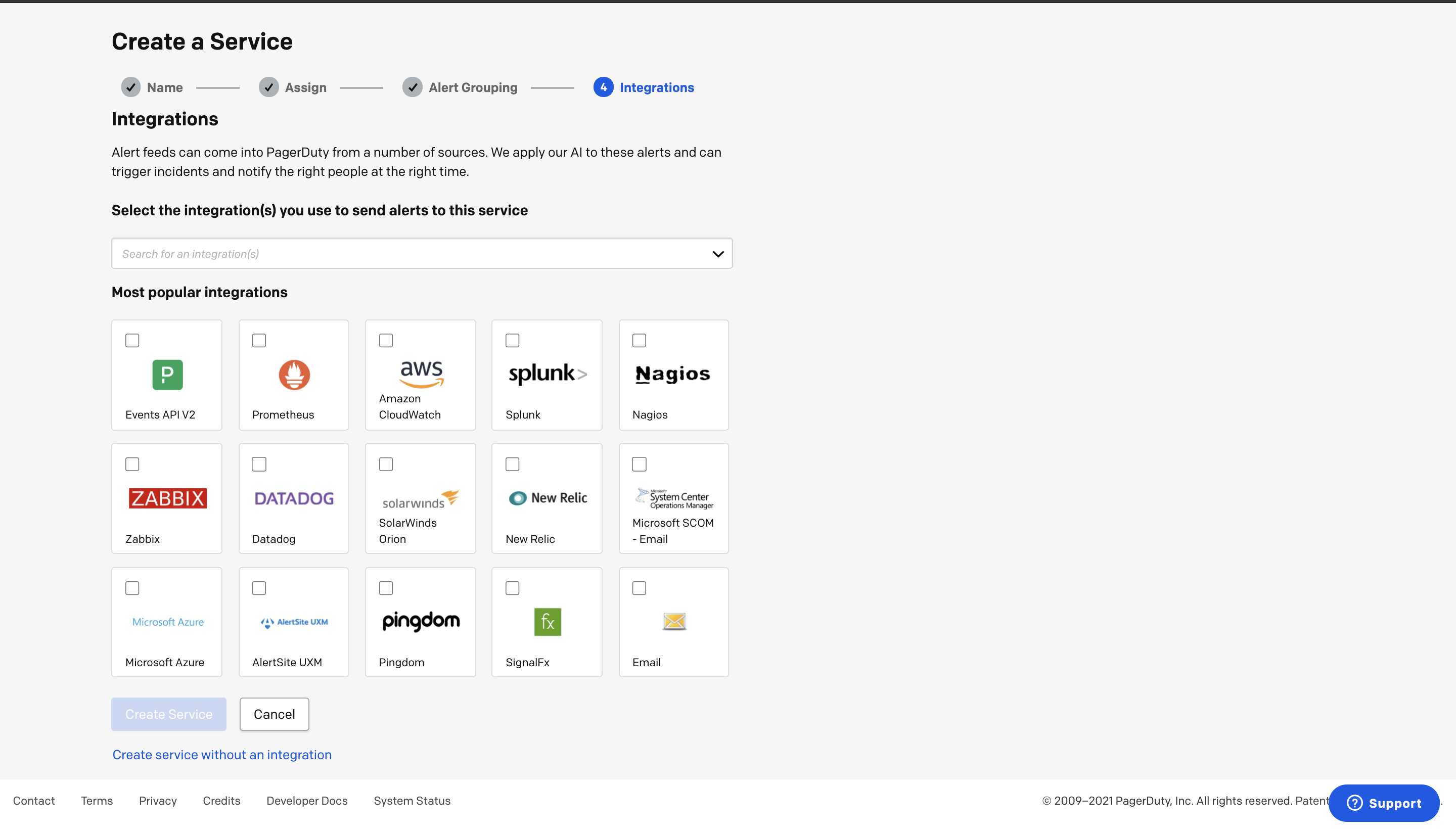Screen dimensions: 1456x833
Task: Expand the integration search dropdown arrow
Action: pyautogui.click(x=718, y=254)
